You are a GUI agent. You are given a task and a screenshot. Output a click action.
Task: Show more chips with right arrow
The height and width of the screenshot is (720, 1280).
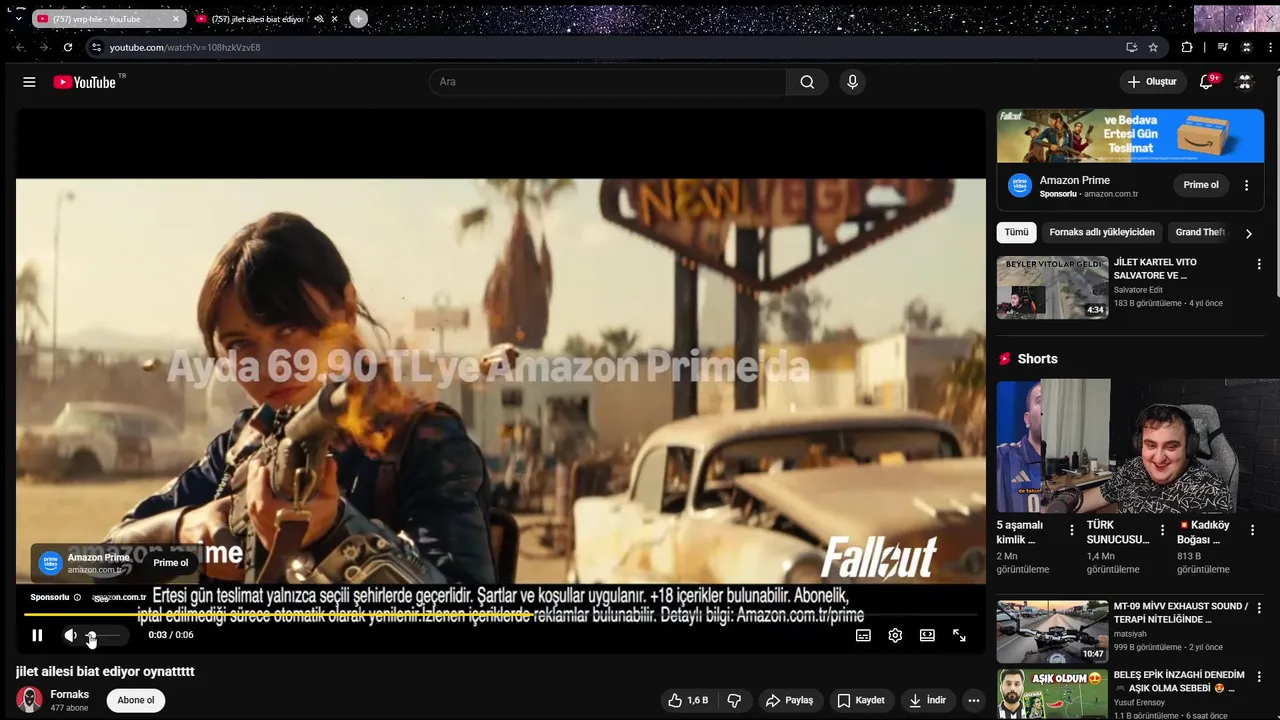coord(1248,233)
